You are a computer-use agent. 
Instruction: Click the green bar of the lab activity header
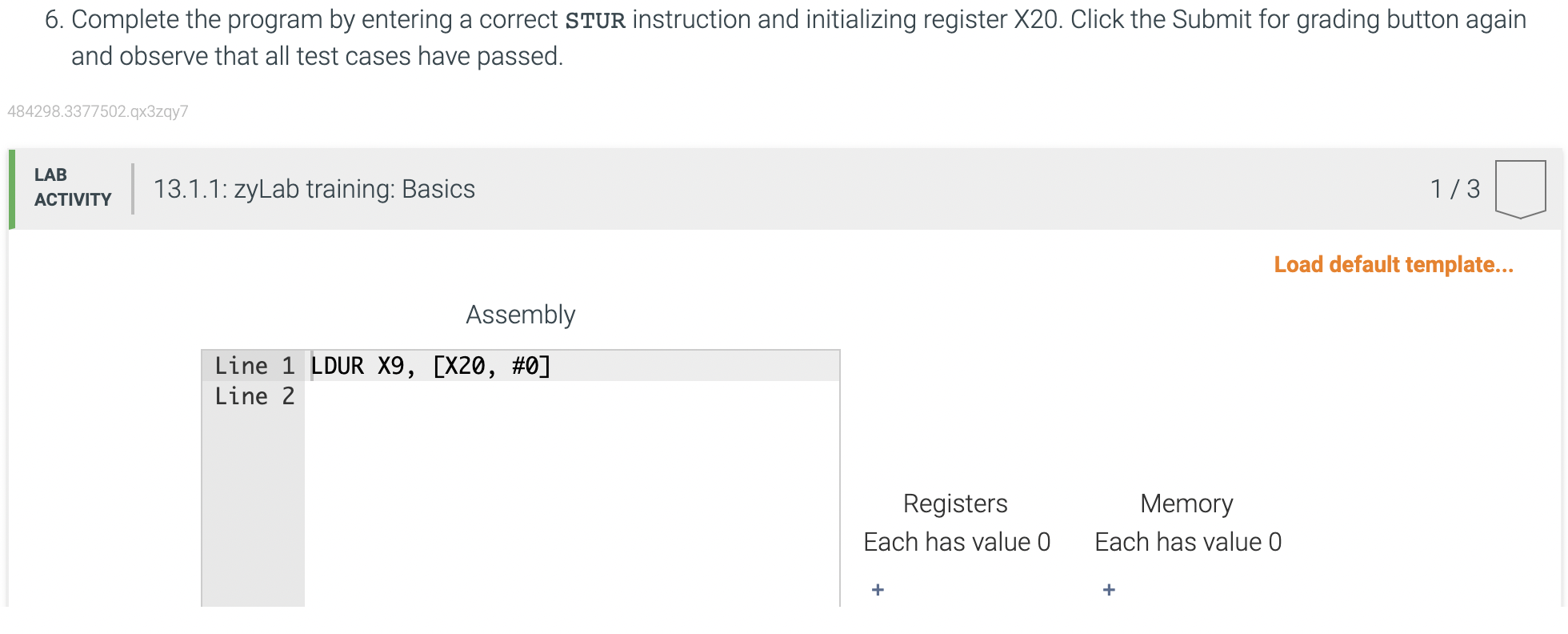click(12, 189)
